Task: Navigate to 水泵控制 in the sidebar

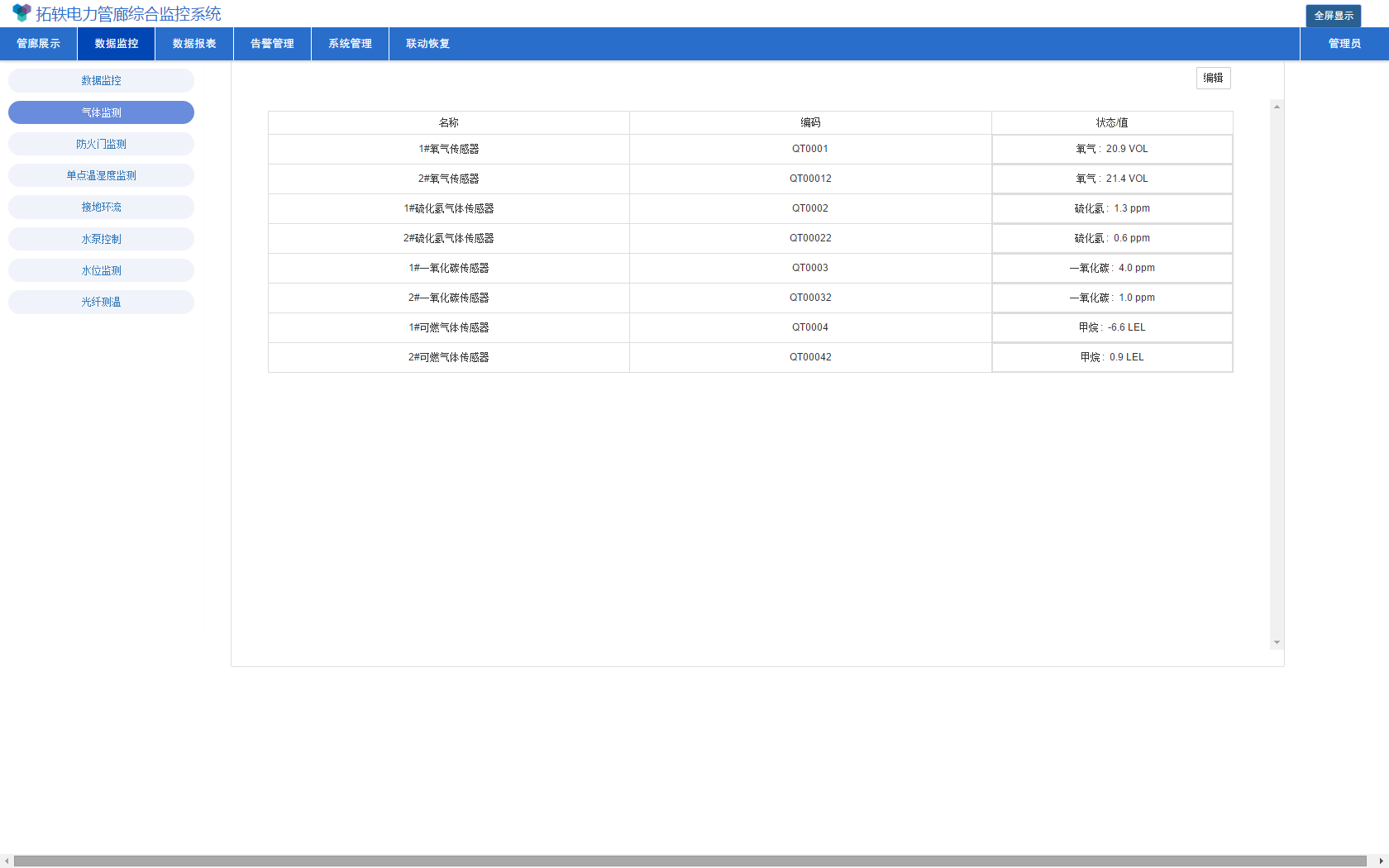Action: tap(101, 239)
